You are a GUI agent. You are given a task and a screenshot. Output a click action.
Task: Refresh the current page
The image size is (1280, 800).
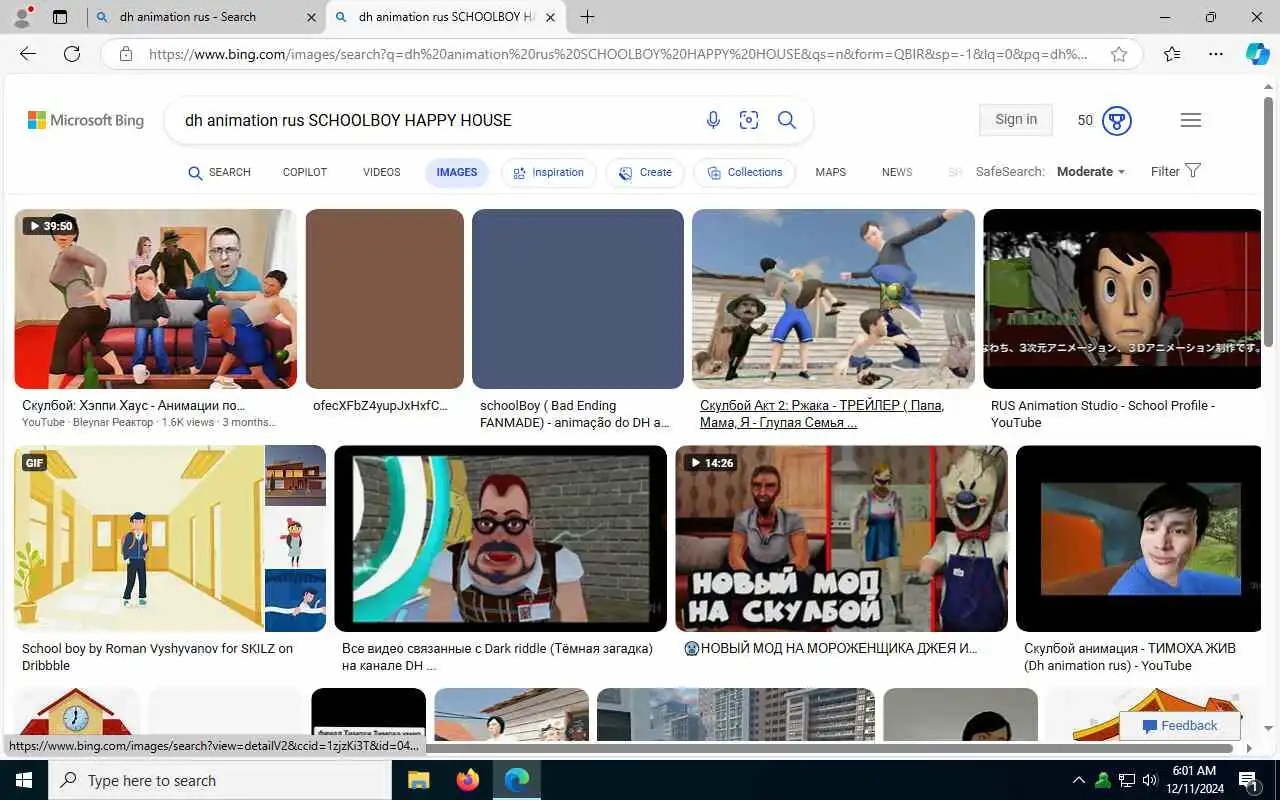pyautogui.click(x=72, y=54)
